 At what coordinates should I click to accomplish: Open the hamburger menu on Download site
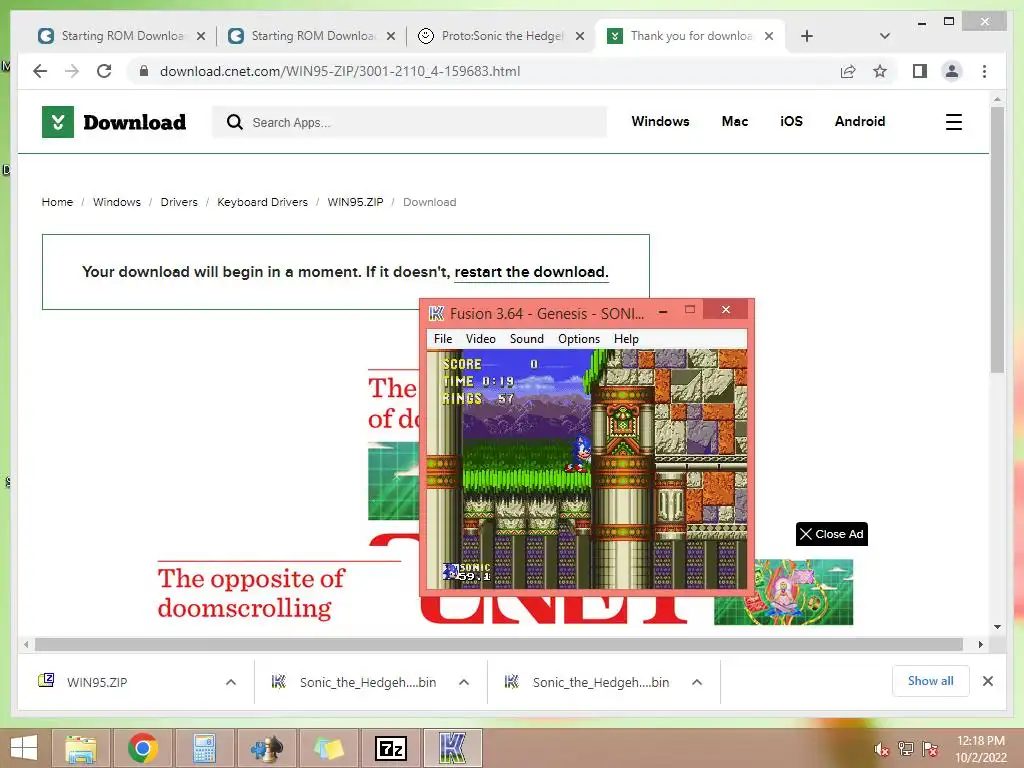pyautogui.click(x=953, y=122)
